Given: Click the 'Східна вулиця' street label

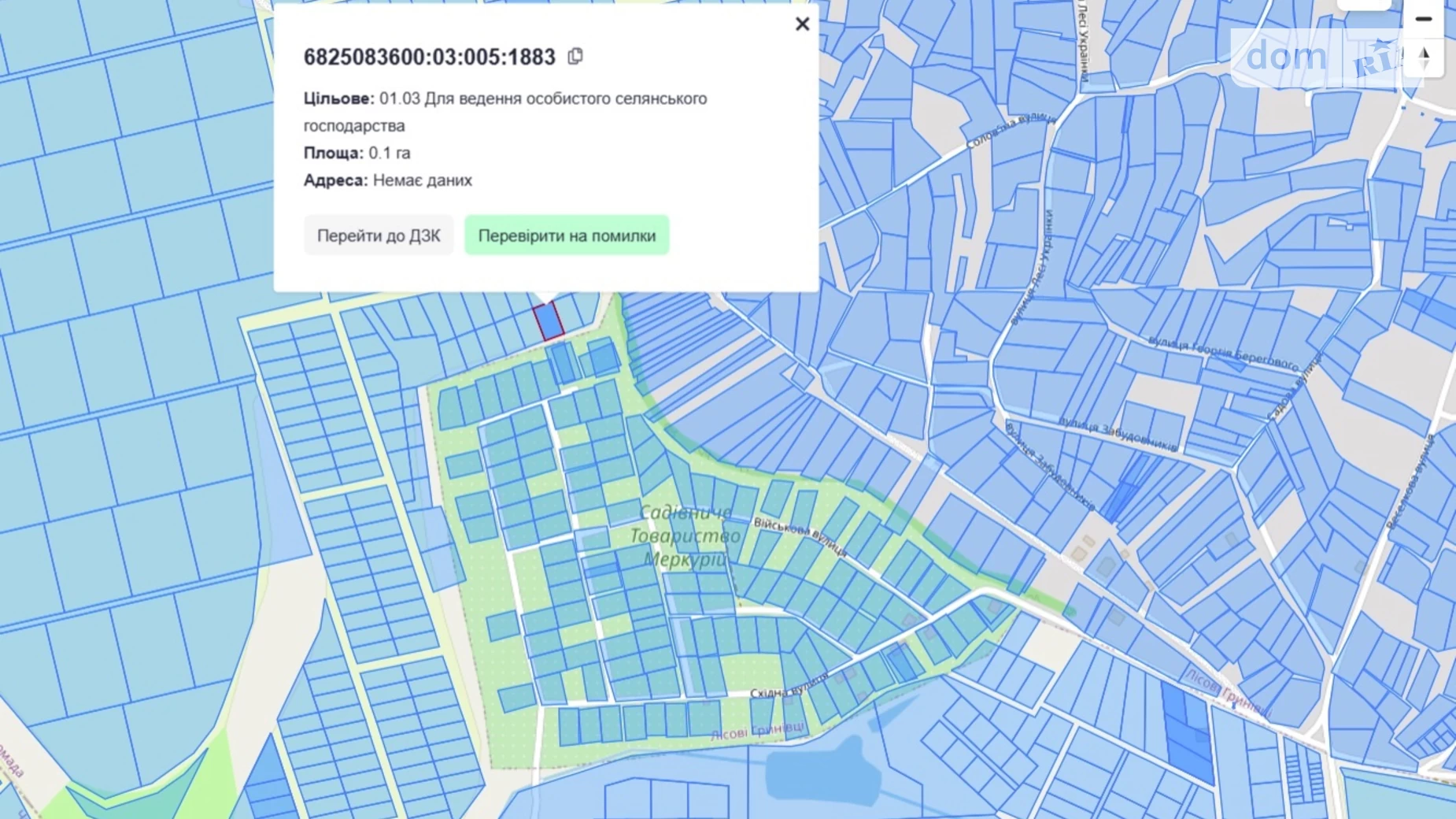Looking at the screenshot, I should (789, 687).
